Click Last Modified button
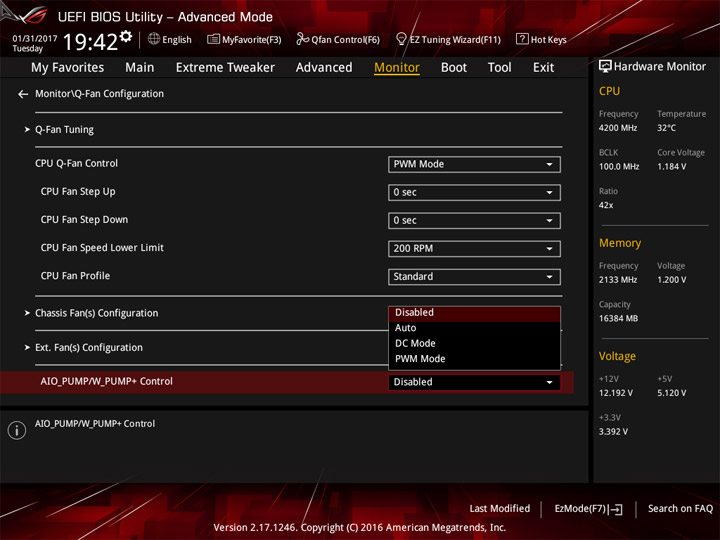The image size is (720, 540). 500,509
